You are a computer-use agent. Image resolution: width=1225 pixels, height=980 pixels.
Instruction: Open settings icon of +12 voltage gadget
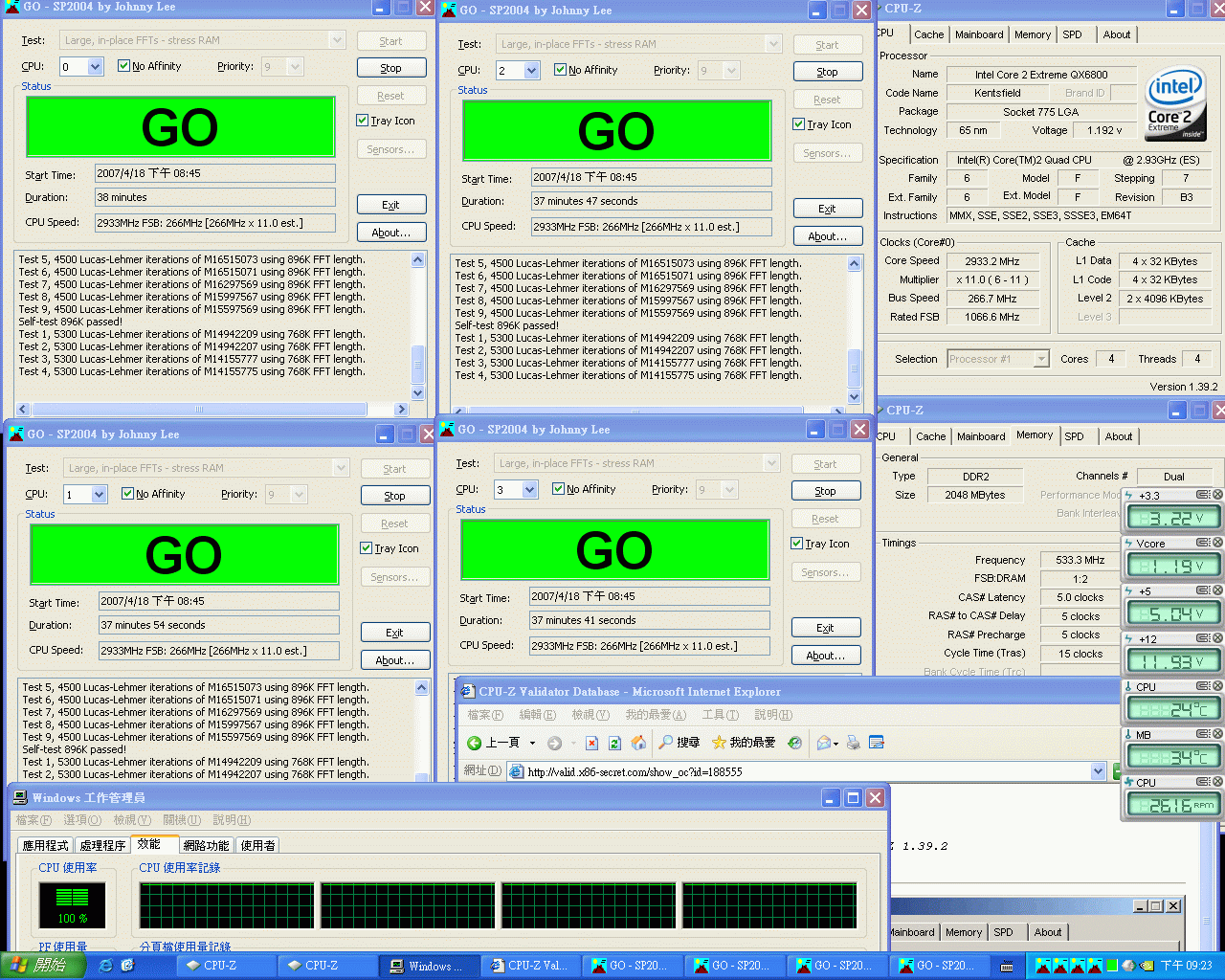coord(1204,638)
